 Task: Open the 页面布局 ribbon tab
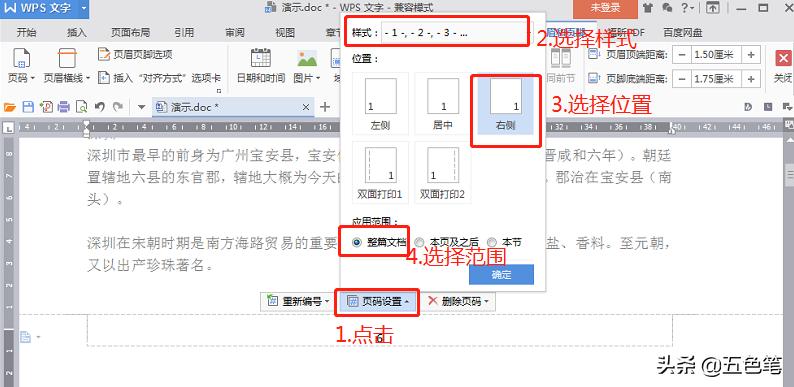[x=131, y=32]
